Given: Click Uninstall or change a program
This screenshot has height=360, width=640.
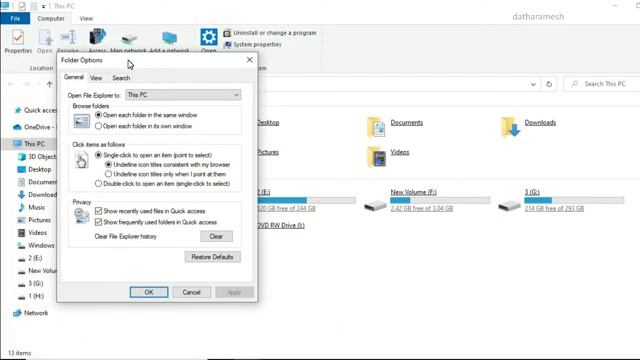Looking at the screenshot, I should (270, 33).
